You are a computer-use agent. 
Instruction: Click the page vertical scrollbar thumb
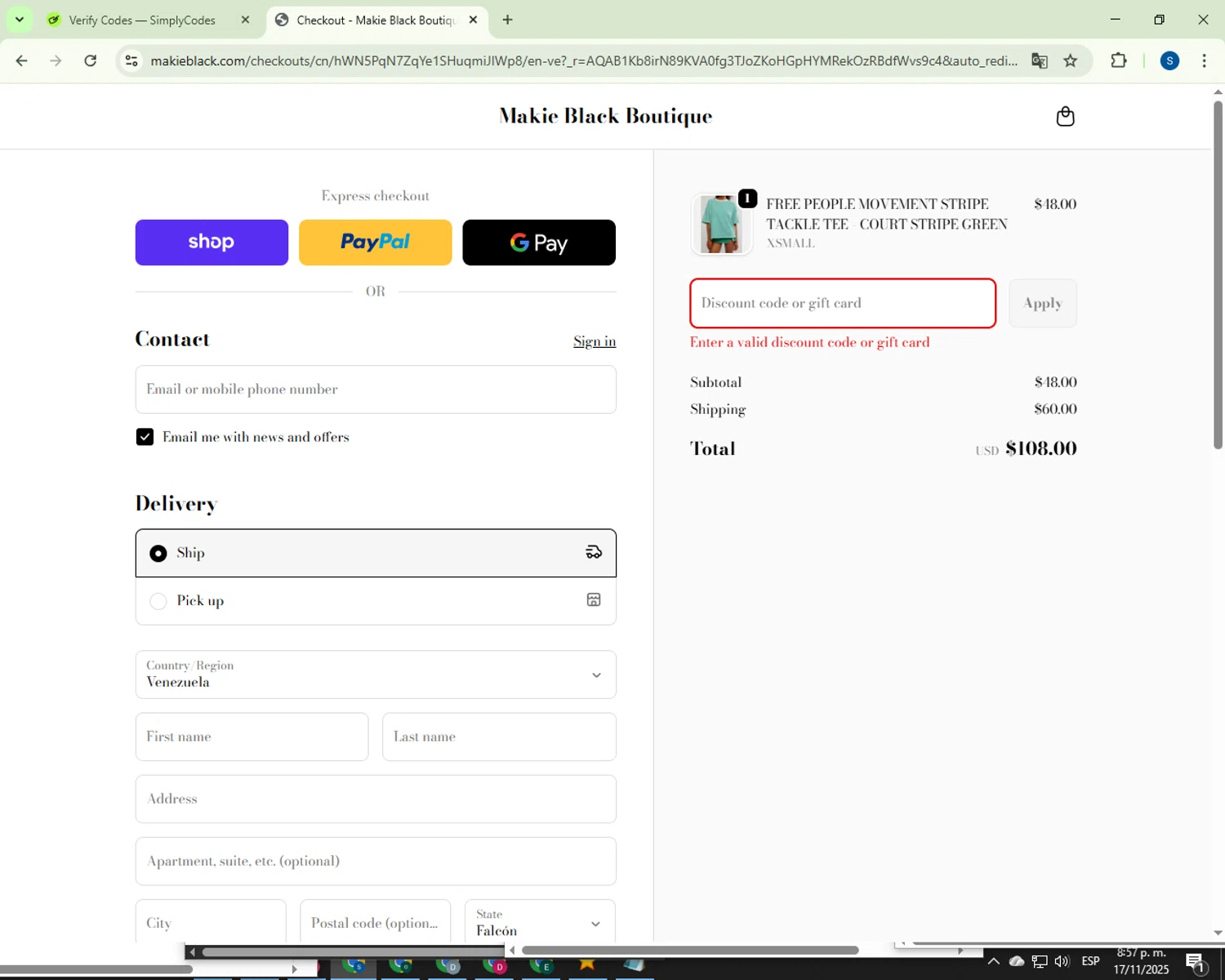[1218, 274]
